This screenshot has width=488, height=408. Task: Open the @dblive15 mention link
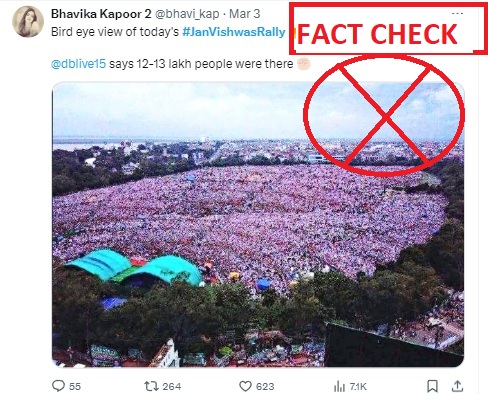(78, 64)
